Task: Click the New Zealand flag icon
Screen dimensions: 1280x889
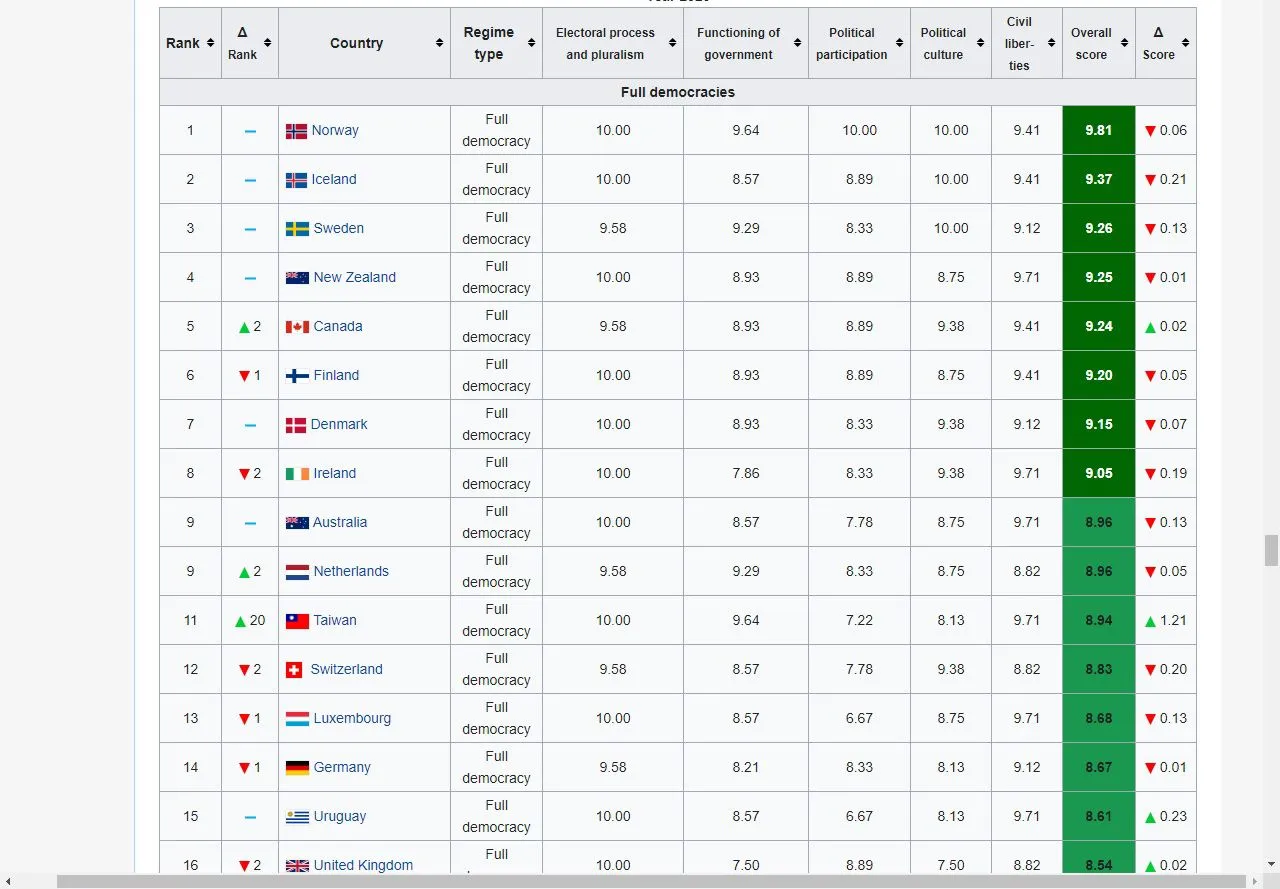Action: click(296, 277)
